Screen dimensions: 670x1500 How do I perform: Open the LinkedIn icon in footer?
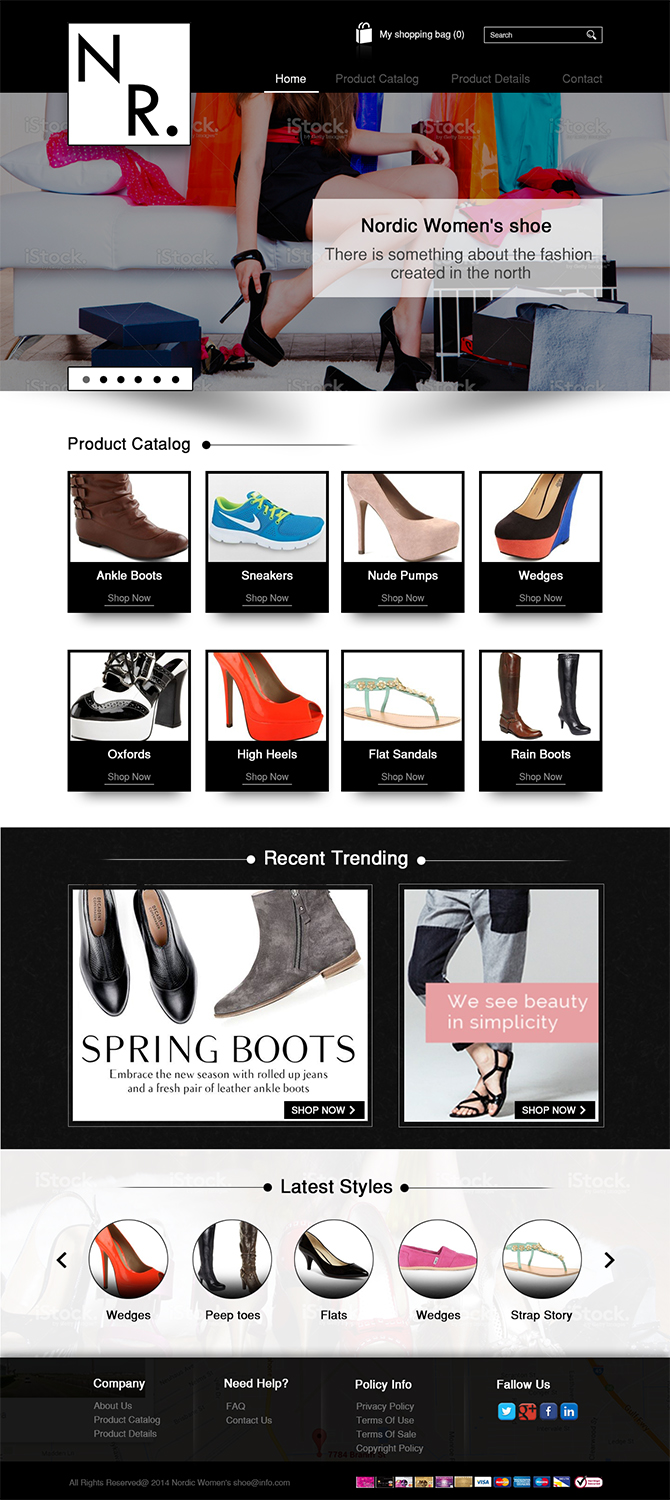tap(569, 1411)
